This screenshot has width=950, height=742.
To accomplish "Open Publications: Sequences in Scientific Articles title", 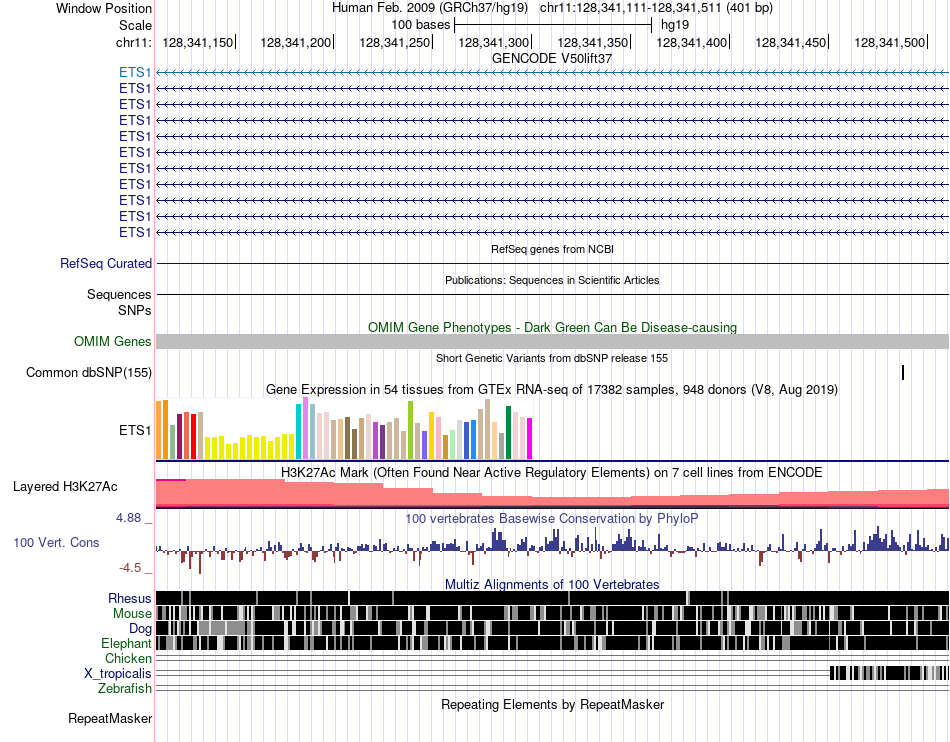I will click(552, 280).
